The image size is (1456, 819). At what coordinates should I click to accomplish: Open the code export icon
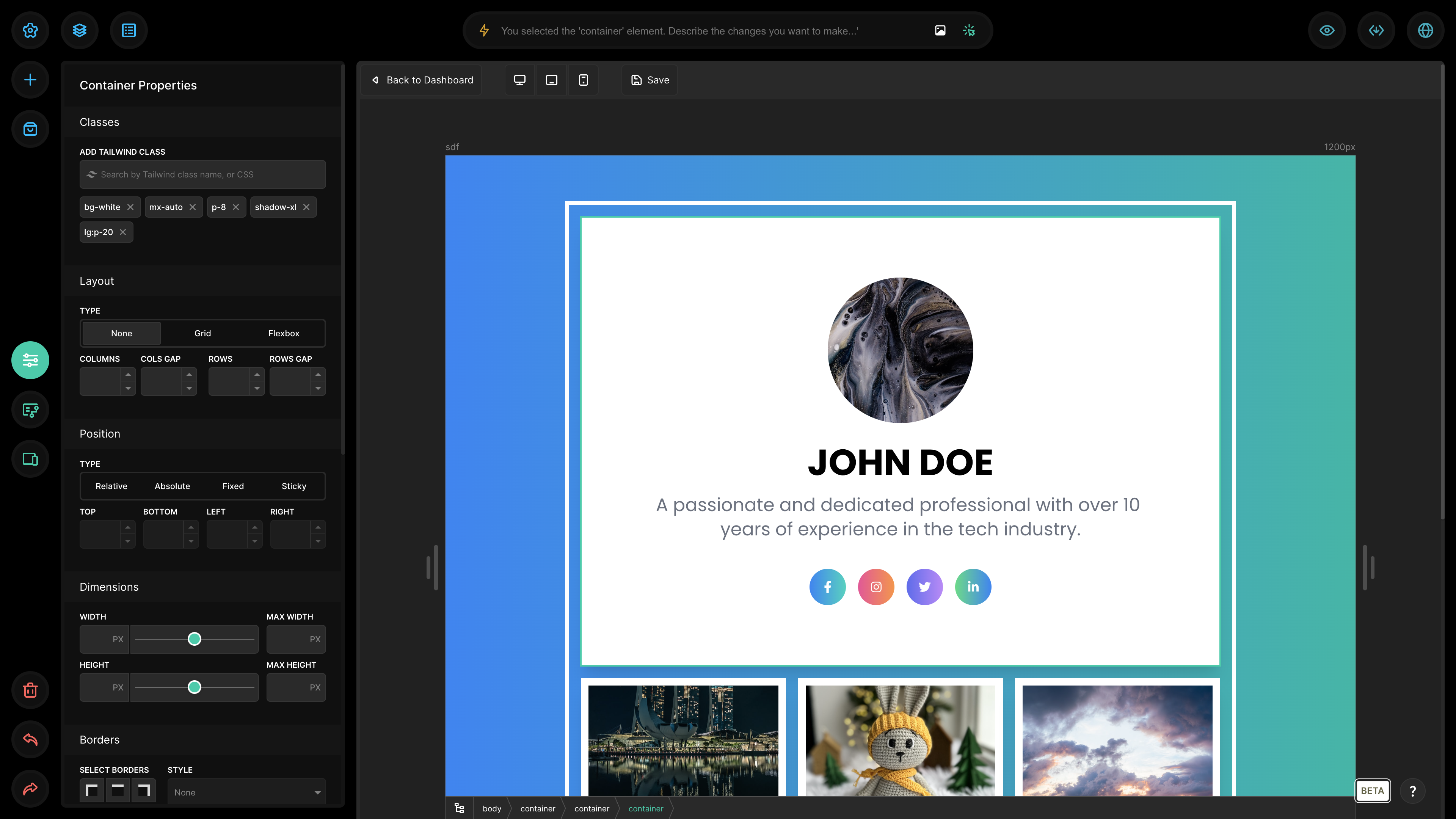point(1376,30)
